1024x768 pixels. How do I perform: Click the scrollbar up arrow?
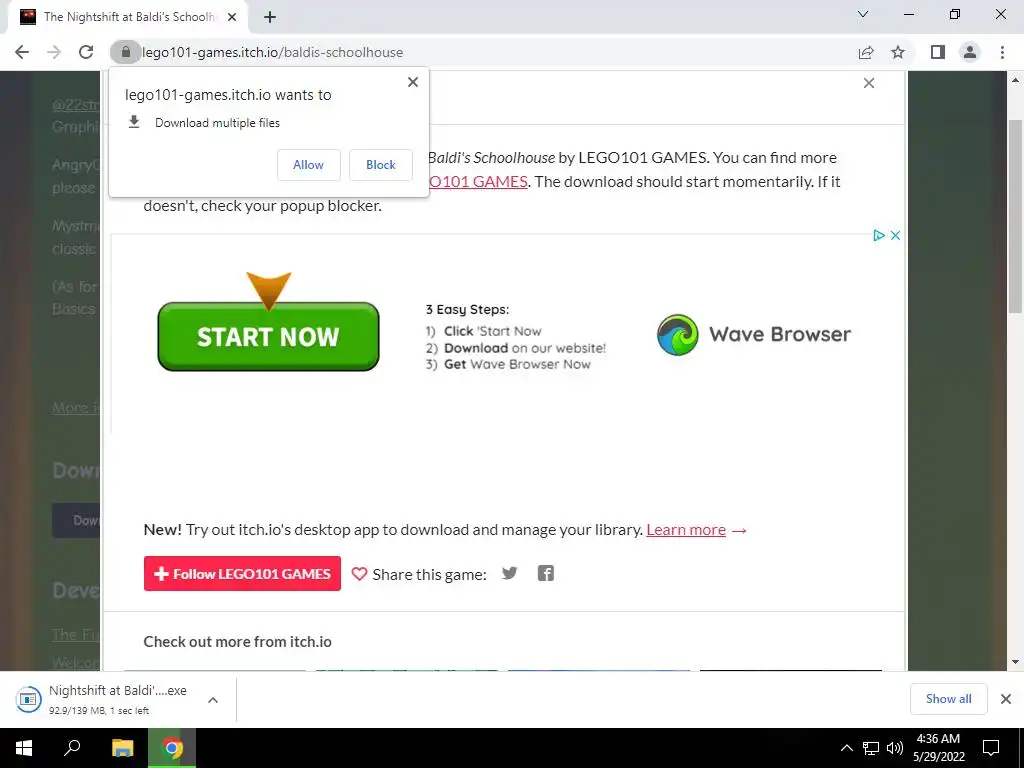1015,80
